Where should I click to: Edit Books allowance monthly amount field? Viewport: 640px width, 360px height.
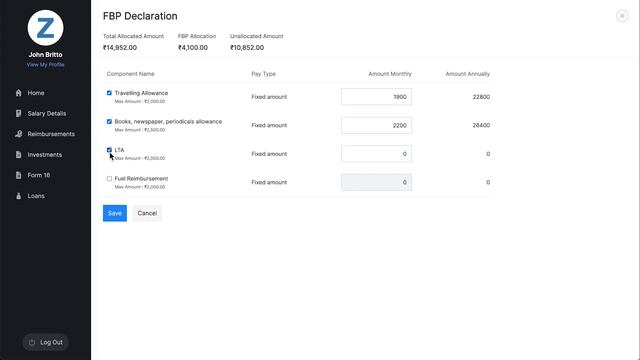click(x=376, y=125)
